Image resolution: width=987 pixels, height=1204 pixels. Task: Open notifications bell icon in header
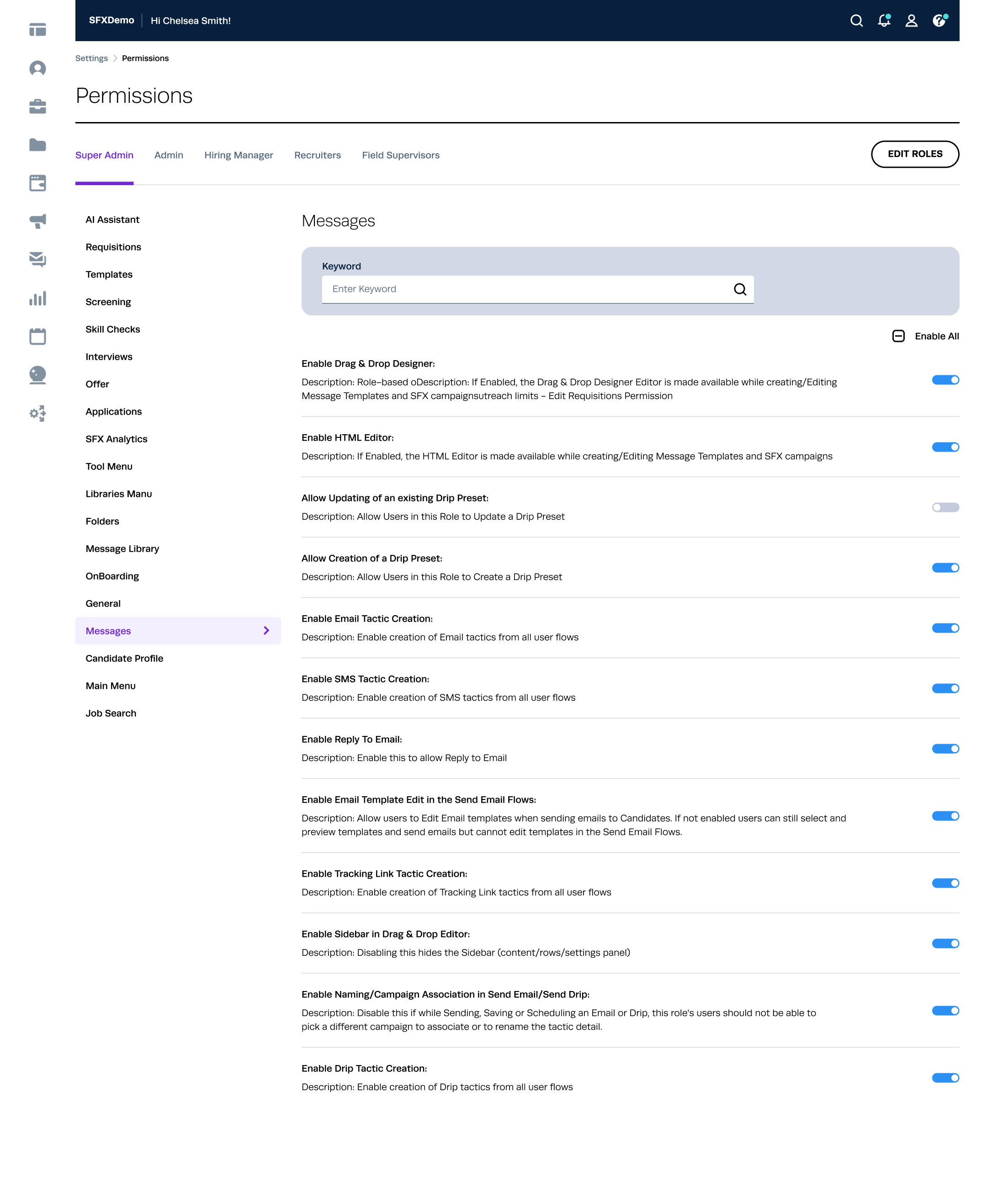coord(884,21)
